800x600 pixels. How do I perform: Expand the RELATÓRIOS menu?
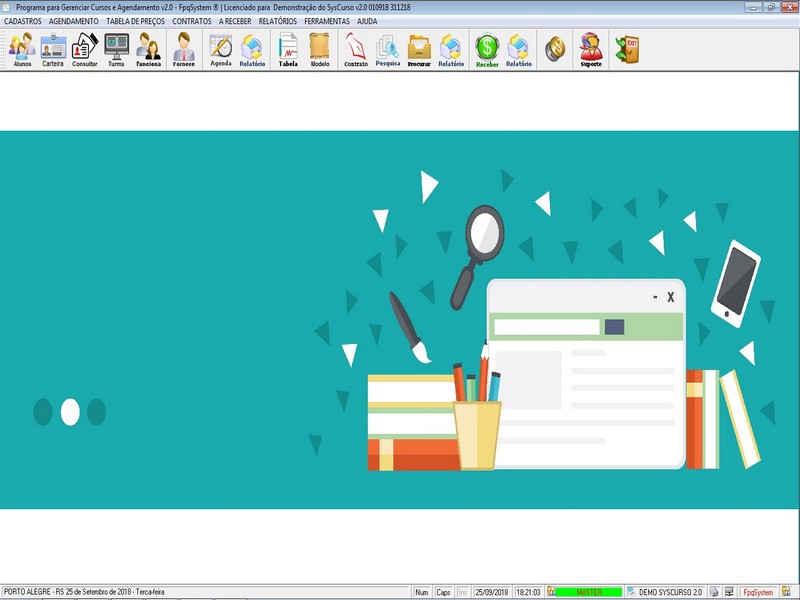click(277, 21)
